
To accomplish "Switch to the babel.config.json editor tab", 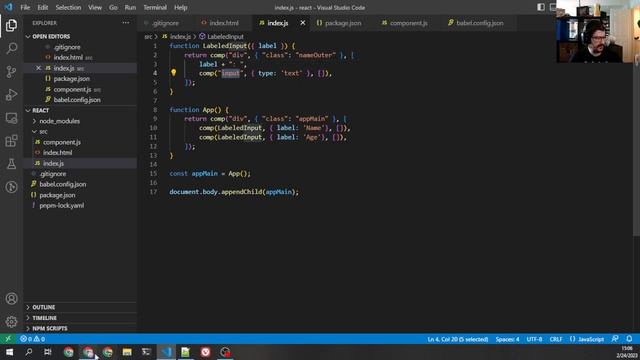I will pyautogui.click(x=479, y=23).
